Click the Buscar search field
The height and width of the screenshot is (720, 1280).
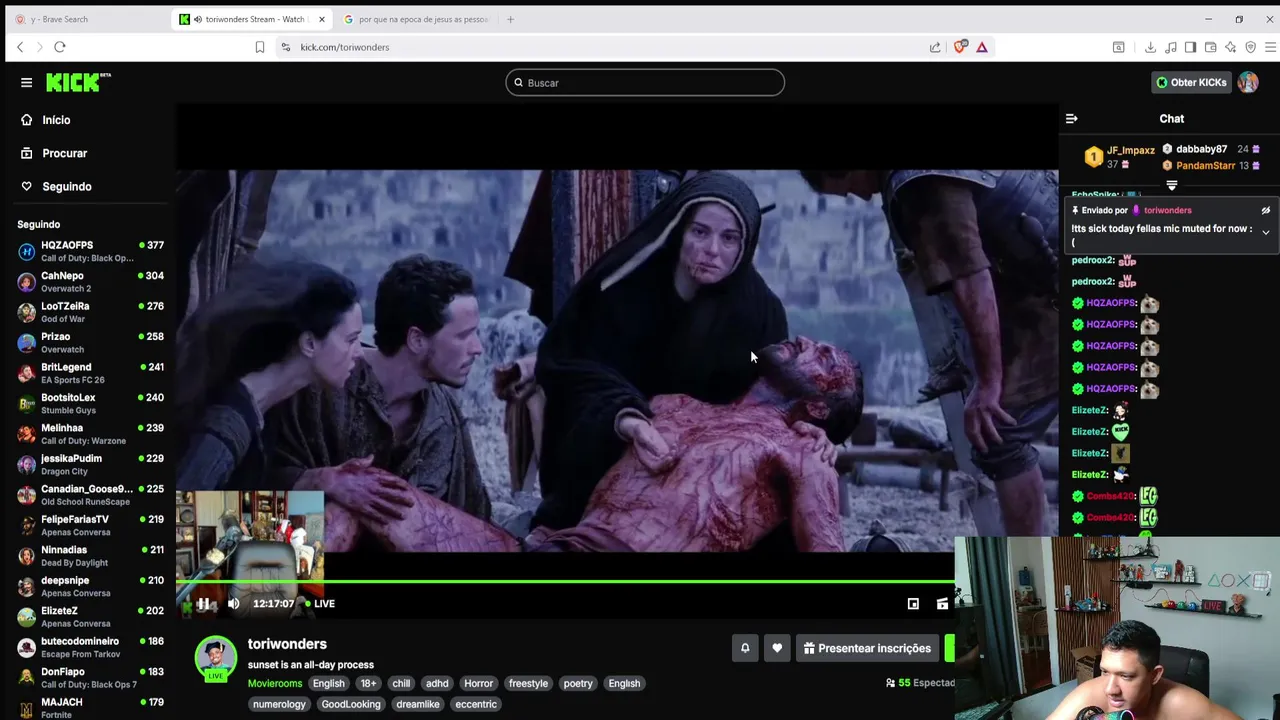645,83
